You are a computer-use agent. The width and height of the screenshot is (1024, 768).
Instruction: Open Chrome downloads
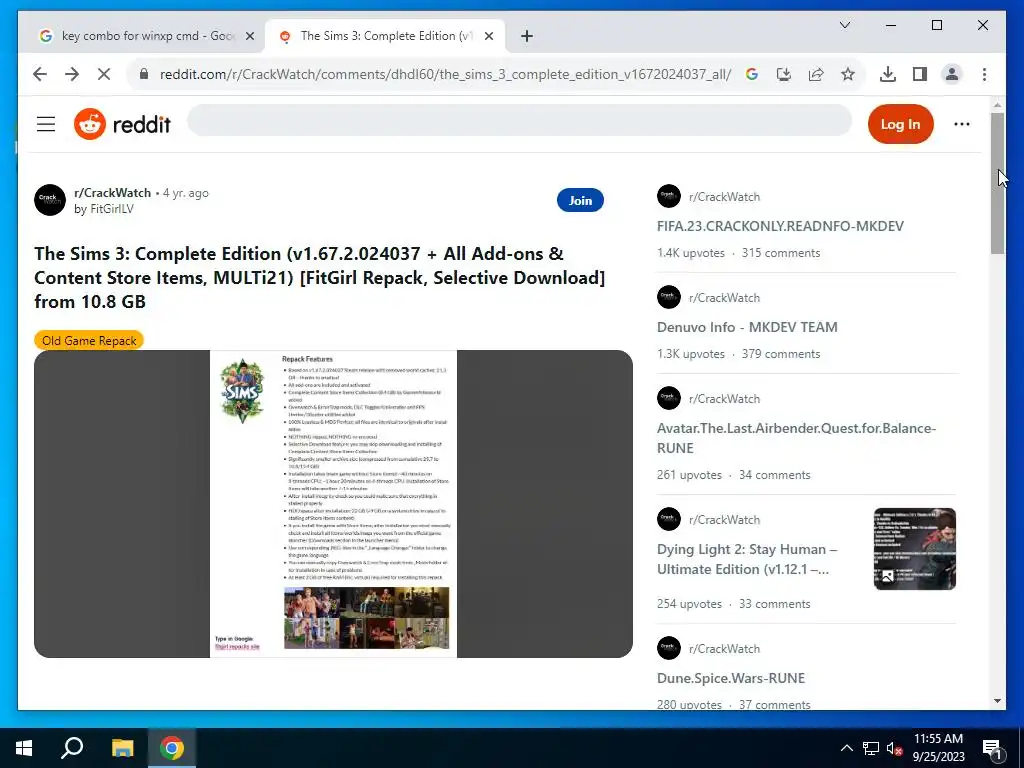[888, 74]
